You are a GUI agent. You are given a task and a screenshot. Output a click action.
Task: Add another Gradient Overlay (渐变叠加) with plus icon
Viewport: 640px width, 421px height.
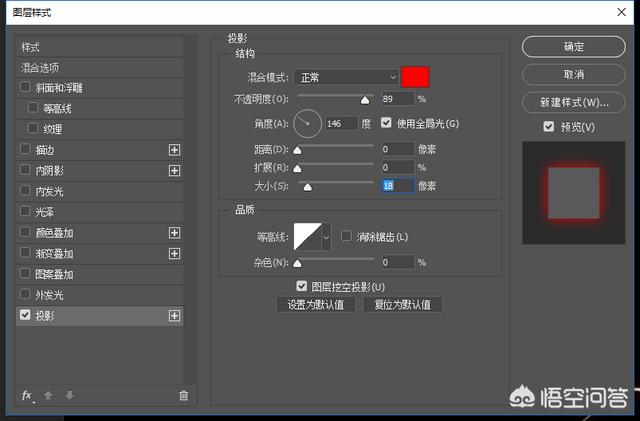(174, 254)
